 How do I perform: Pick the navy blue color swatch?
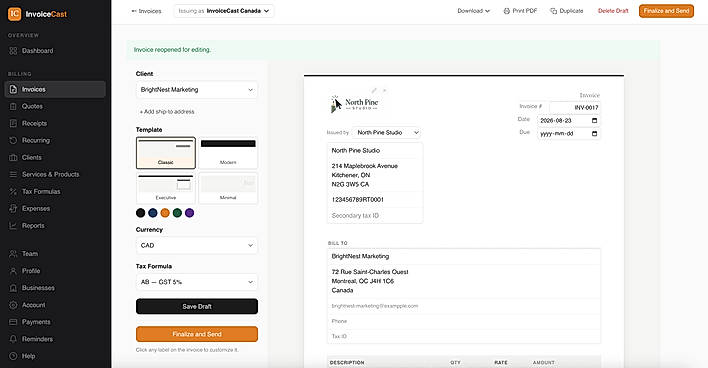point(153,213)
